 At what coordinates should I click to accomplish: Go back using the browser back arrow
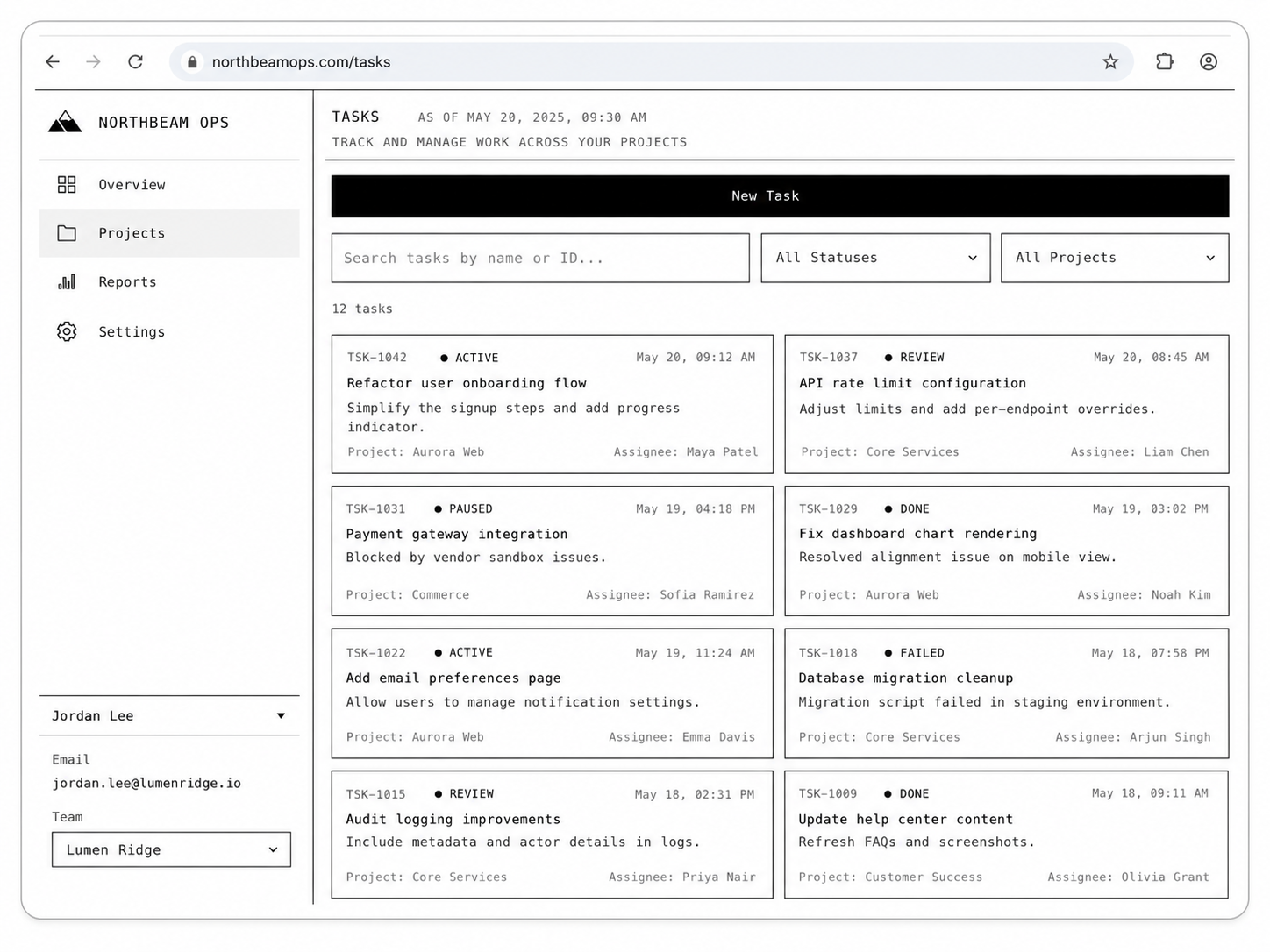tap(53, 61)
